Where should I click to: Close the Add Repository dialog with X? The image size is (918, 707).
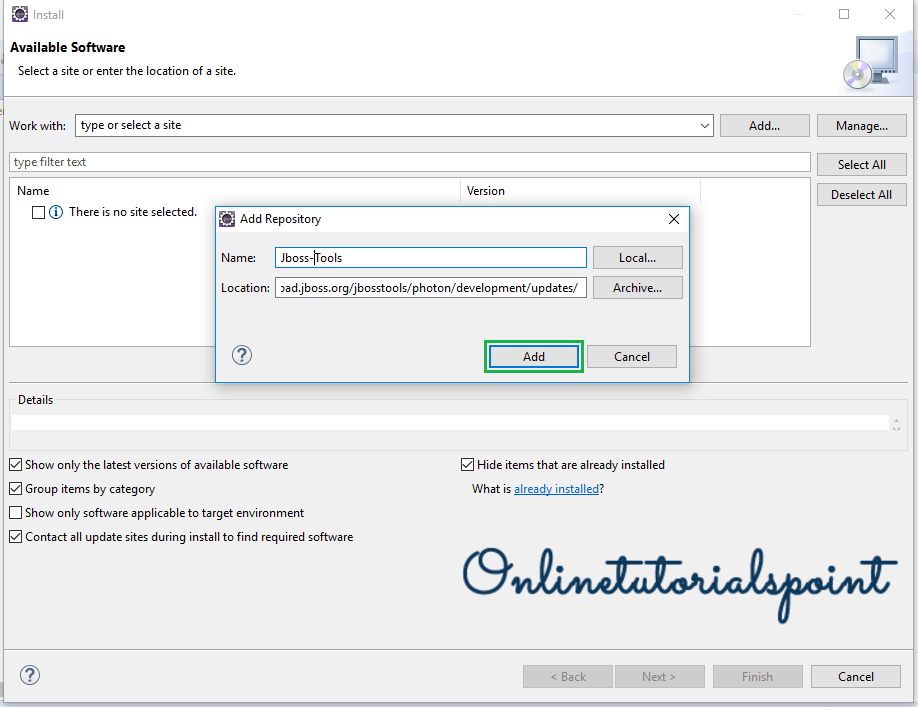[x=673, y=219]
